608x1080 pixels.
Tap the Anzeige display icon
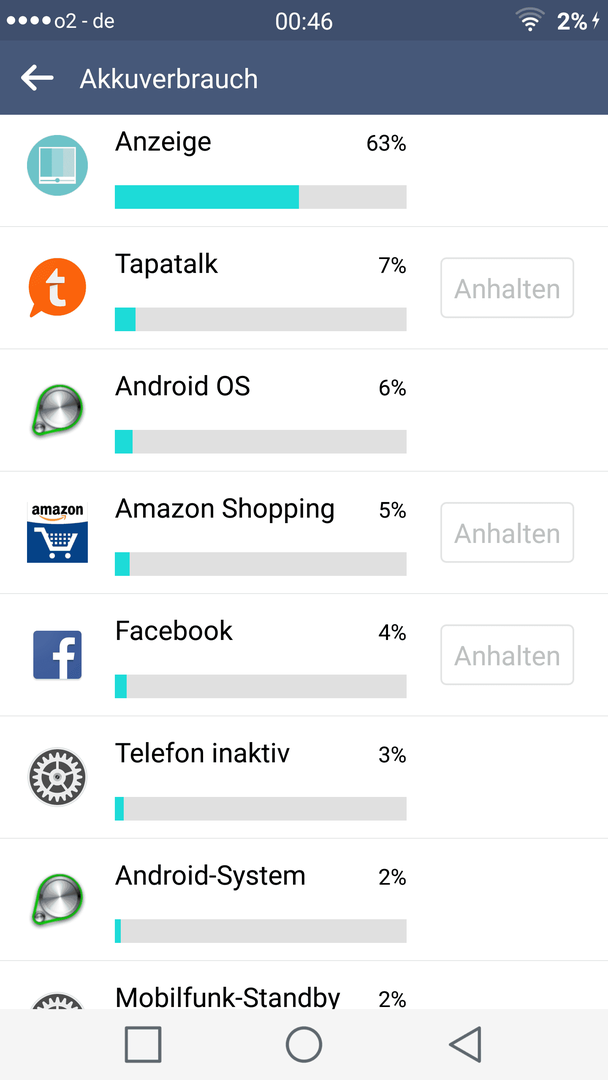click(57, 166)
